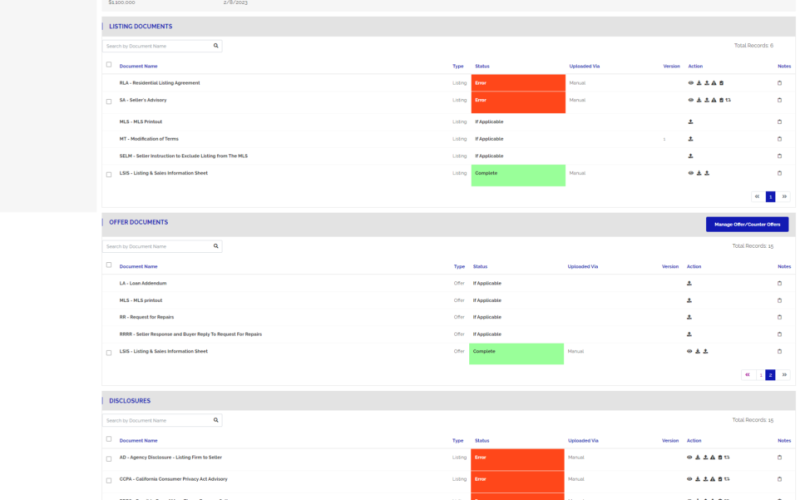Go to first page of Offer Documents pagination
800x500 pixels.
[746, 375]
